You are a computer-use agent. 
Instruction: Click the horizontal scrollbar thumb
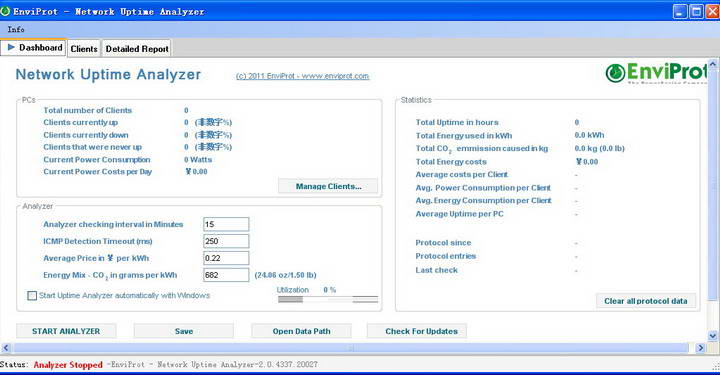point(351,348)
